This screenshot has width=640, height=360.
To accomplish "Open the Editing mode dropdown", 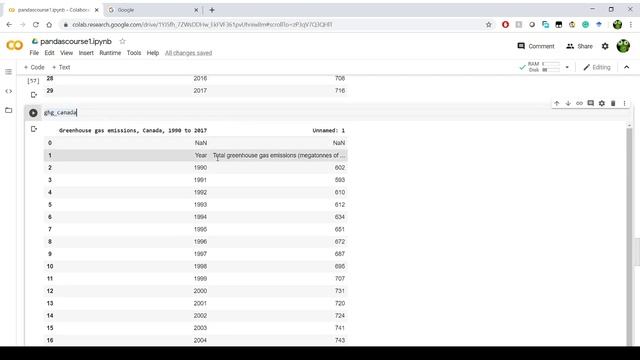I will 597,67.
